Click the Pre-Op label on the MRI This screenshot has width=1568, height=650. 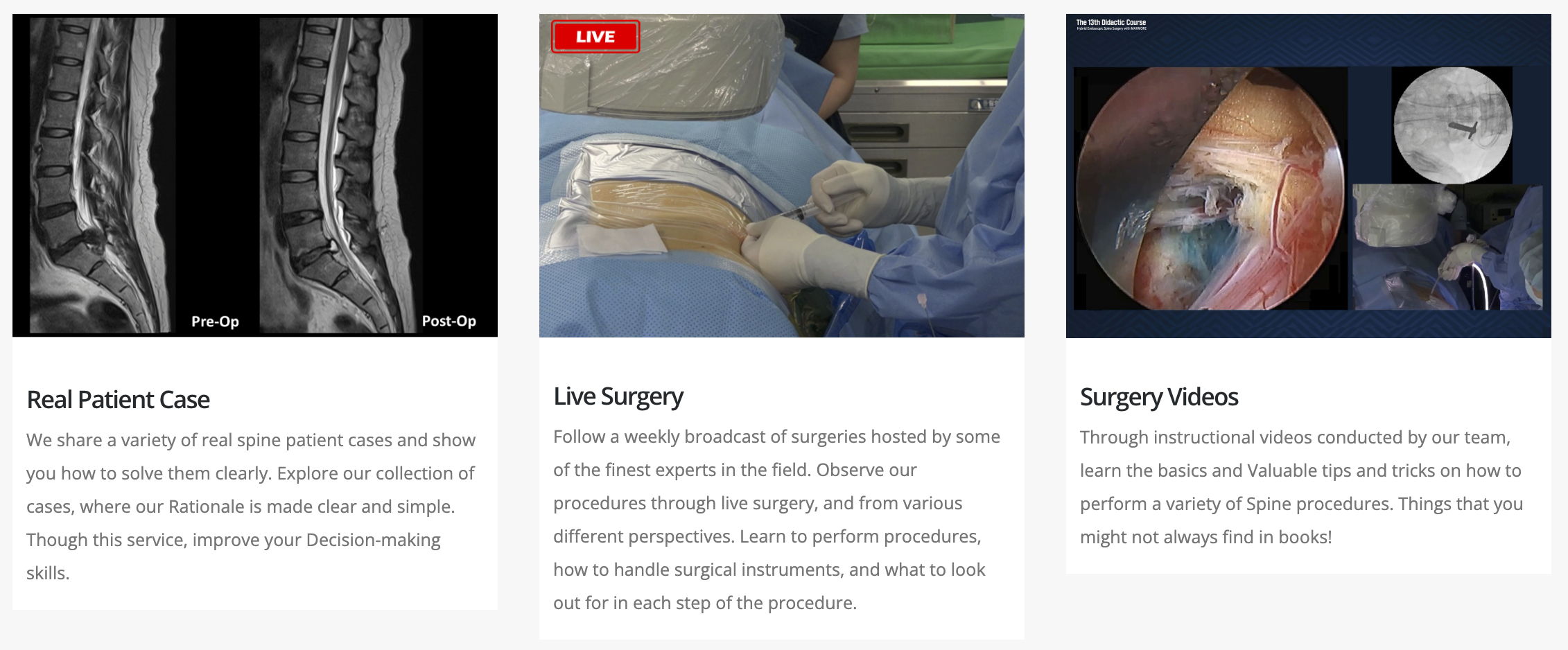click(215, 322)
